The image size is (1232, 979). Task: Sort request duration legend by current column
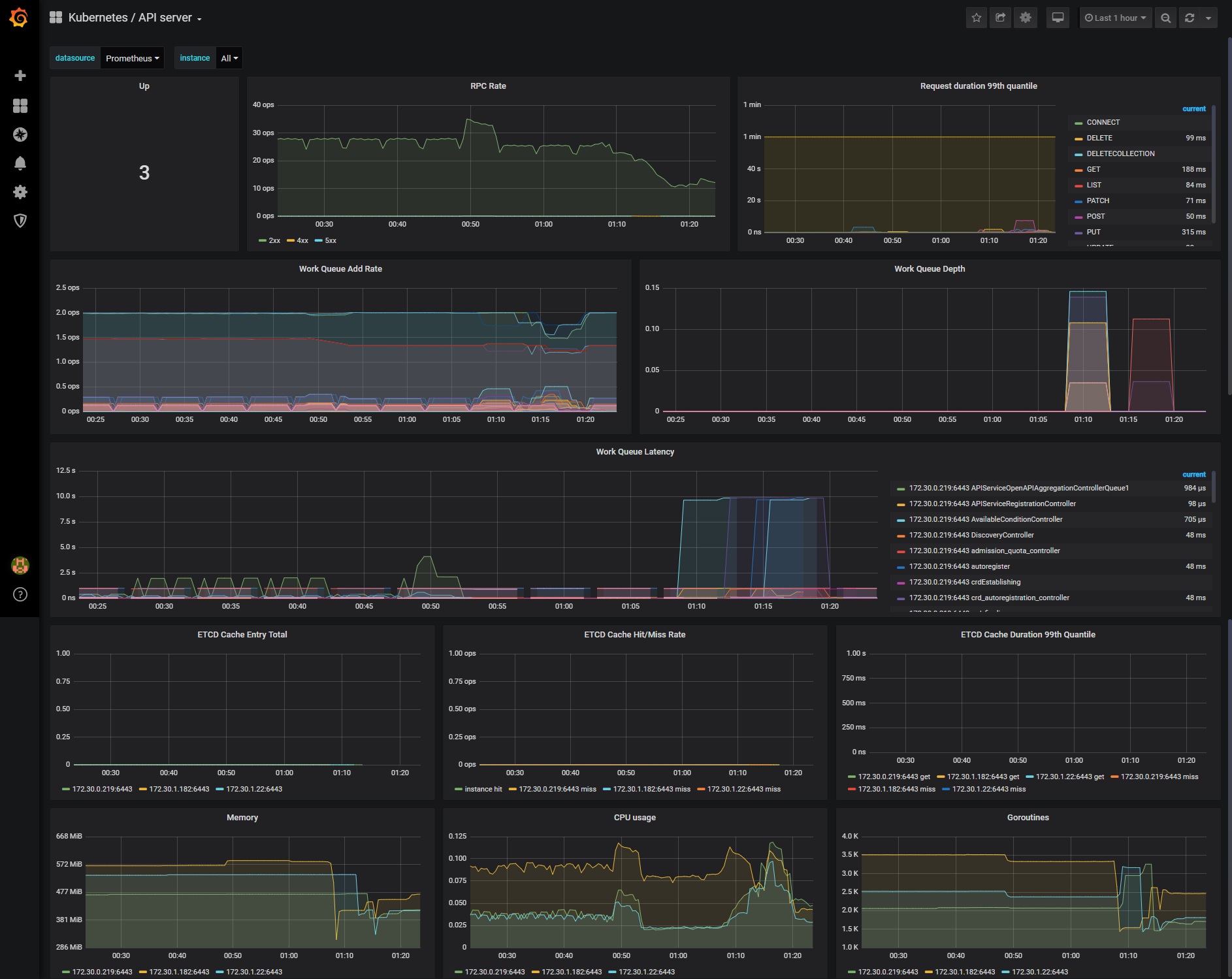tap(1194, 109)
